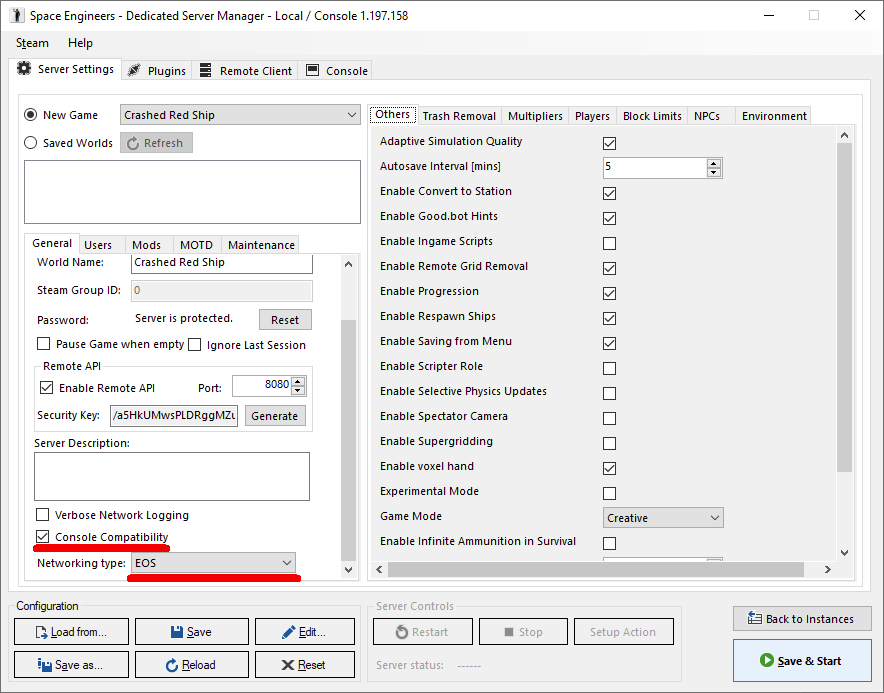This screenshot has height=693, width=884.
Task: Open the Crashed Red Ship scenario dropdown
Action: pos(240,115)
